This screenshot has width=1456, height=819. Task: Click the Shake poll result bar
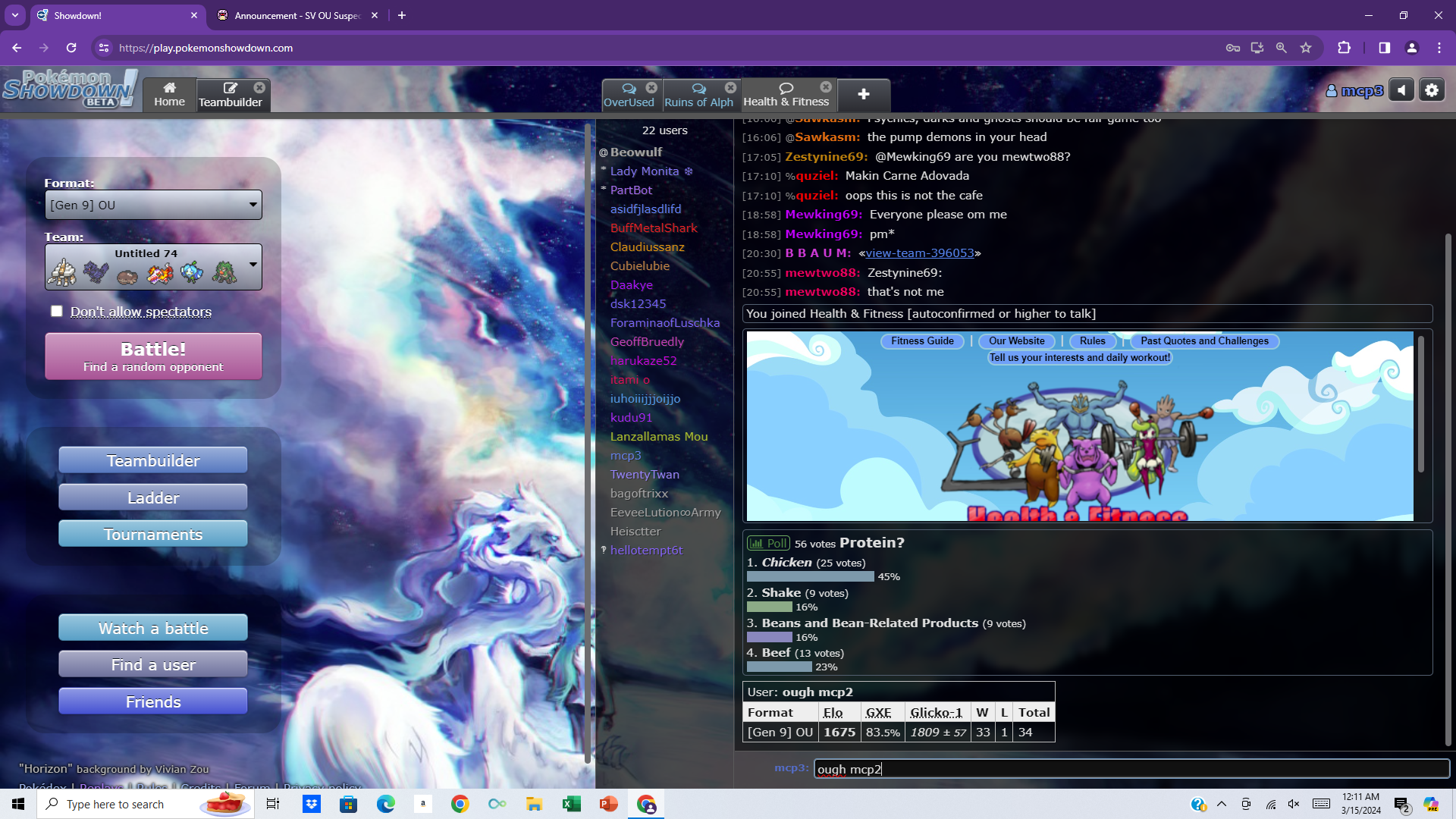pos(769,607)
